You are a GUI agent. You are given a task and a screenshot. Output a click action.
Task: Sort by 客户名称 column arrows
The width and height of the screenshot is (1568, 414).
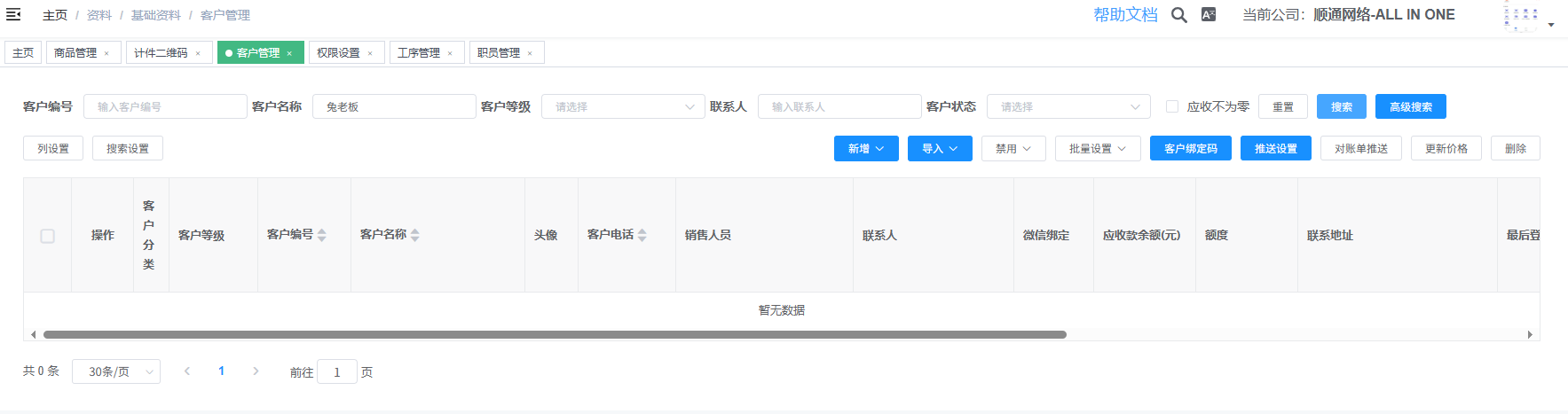[415, 235]
